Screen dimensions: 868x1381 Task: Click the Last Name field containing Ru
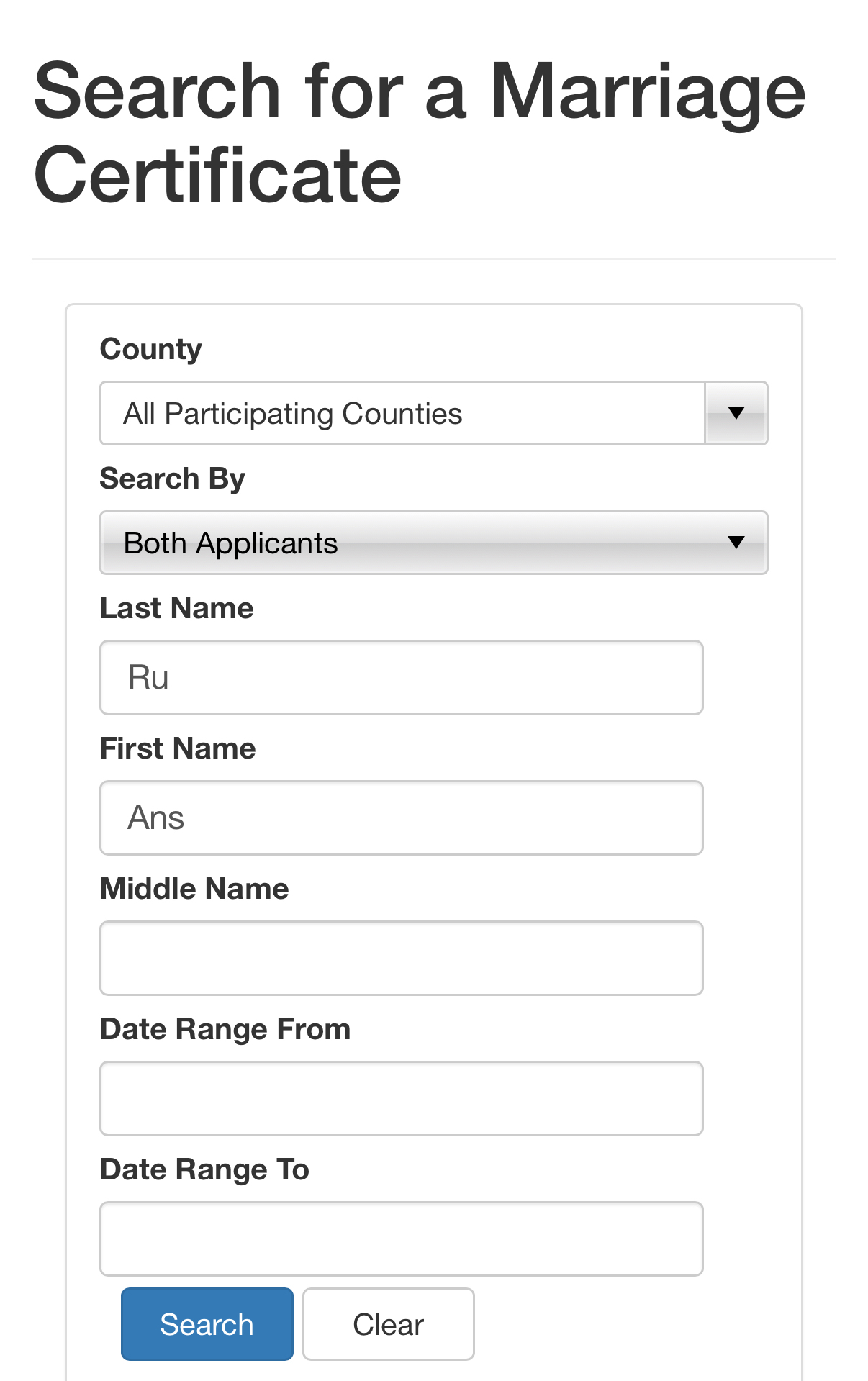pyautogui.click(x=402, y=677)
